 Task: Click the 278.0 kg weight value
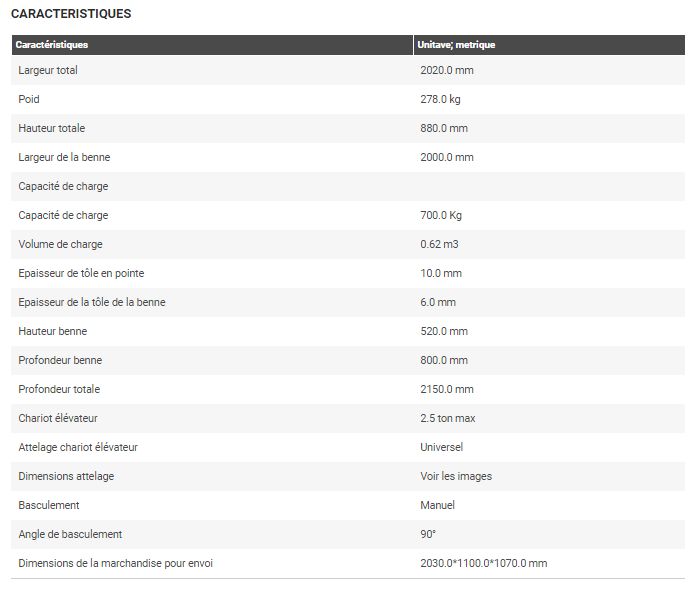(x=440, y=99)
